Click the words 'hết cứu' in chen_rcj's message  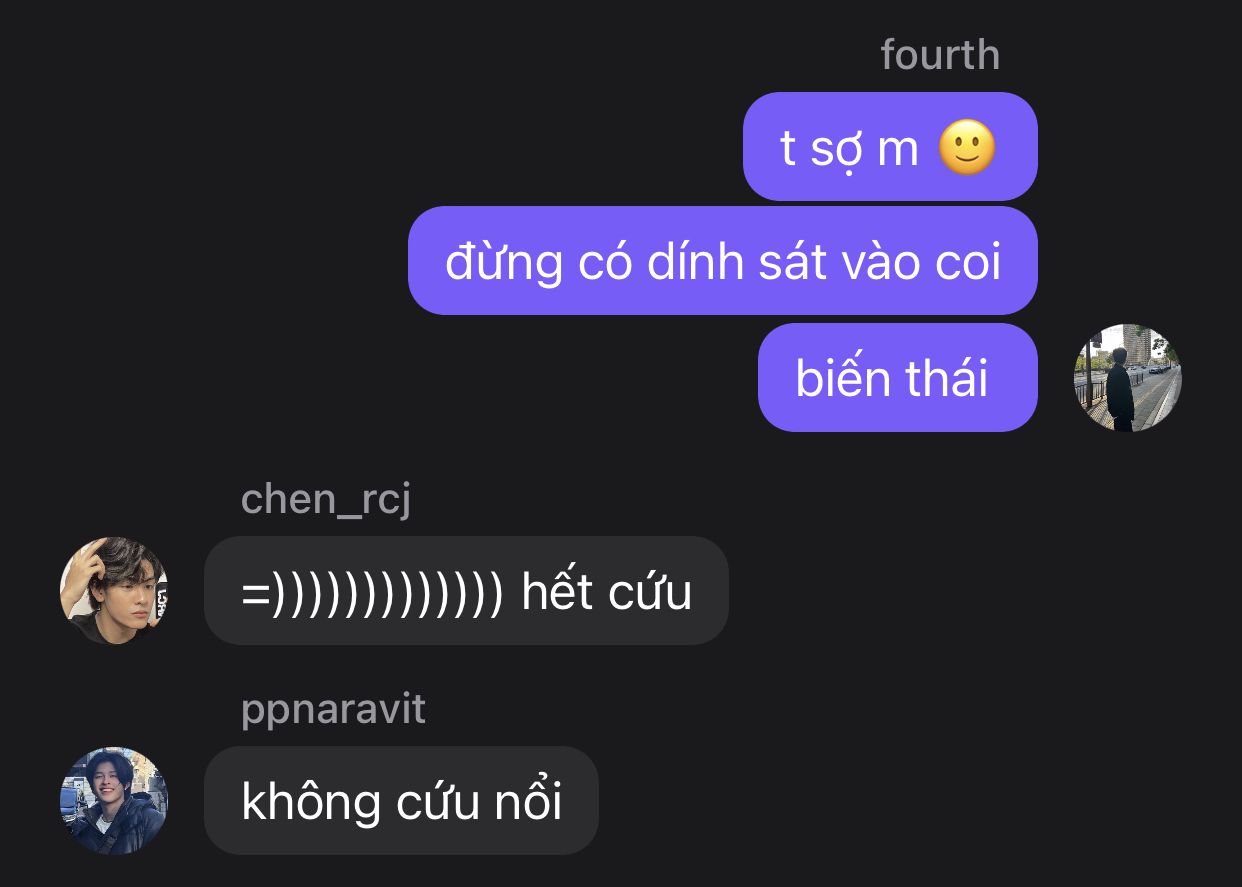click(607, 590)
